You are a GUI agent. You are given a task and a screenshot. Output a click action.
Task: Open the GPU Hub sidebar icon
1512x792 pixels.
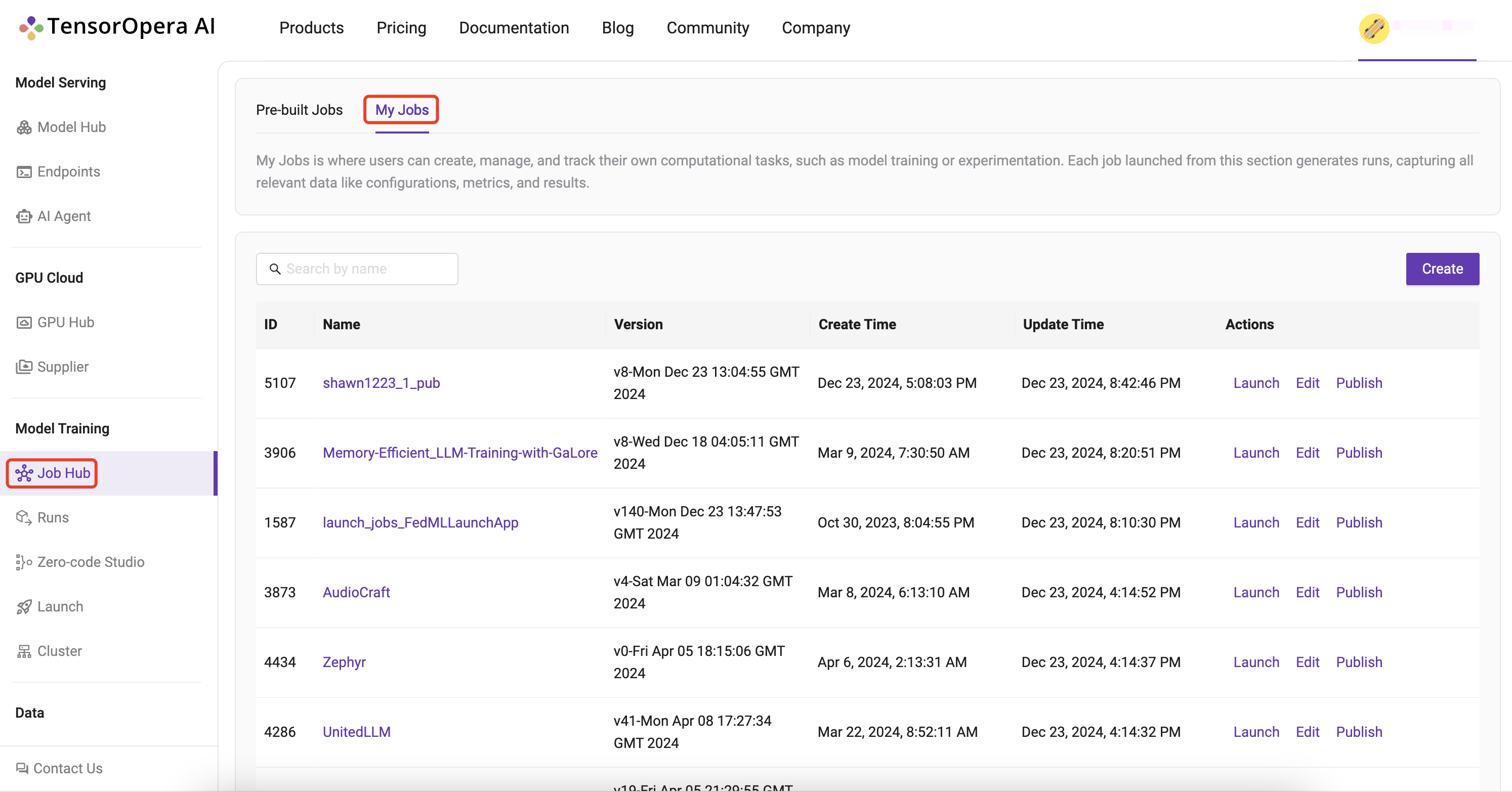24,323
